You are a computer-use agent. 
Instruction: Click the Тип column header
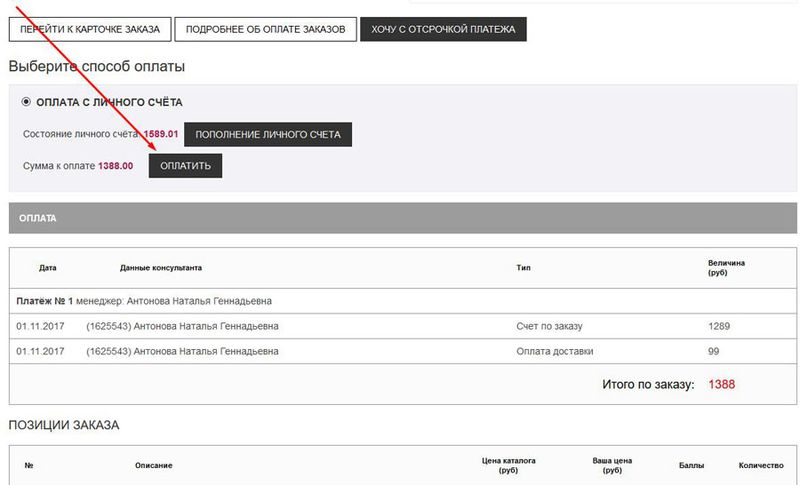523,268
